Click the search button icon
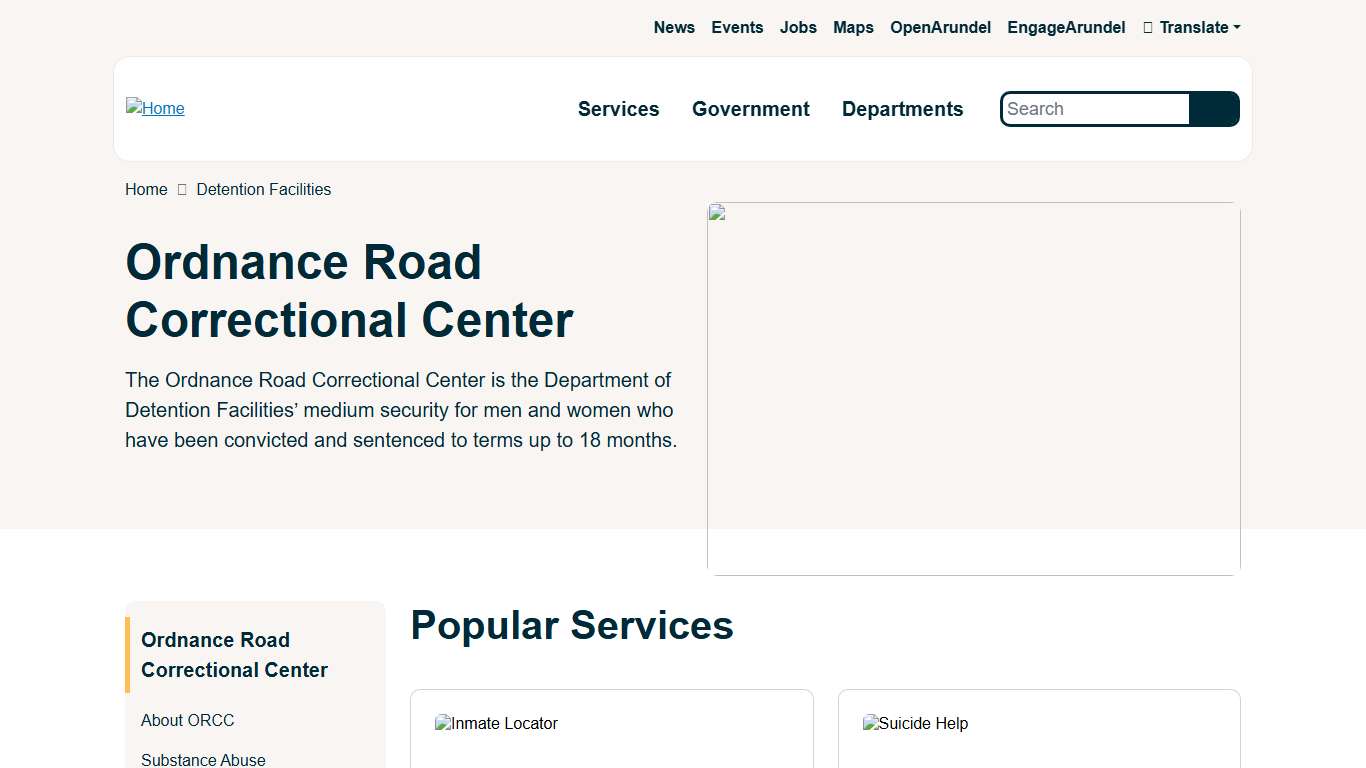The width and height of the screenshot is (1366, 768). point(1214,109)
